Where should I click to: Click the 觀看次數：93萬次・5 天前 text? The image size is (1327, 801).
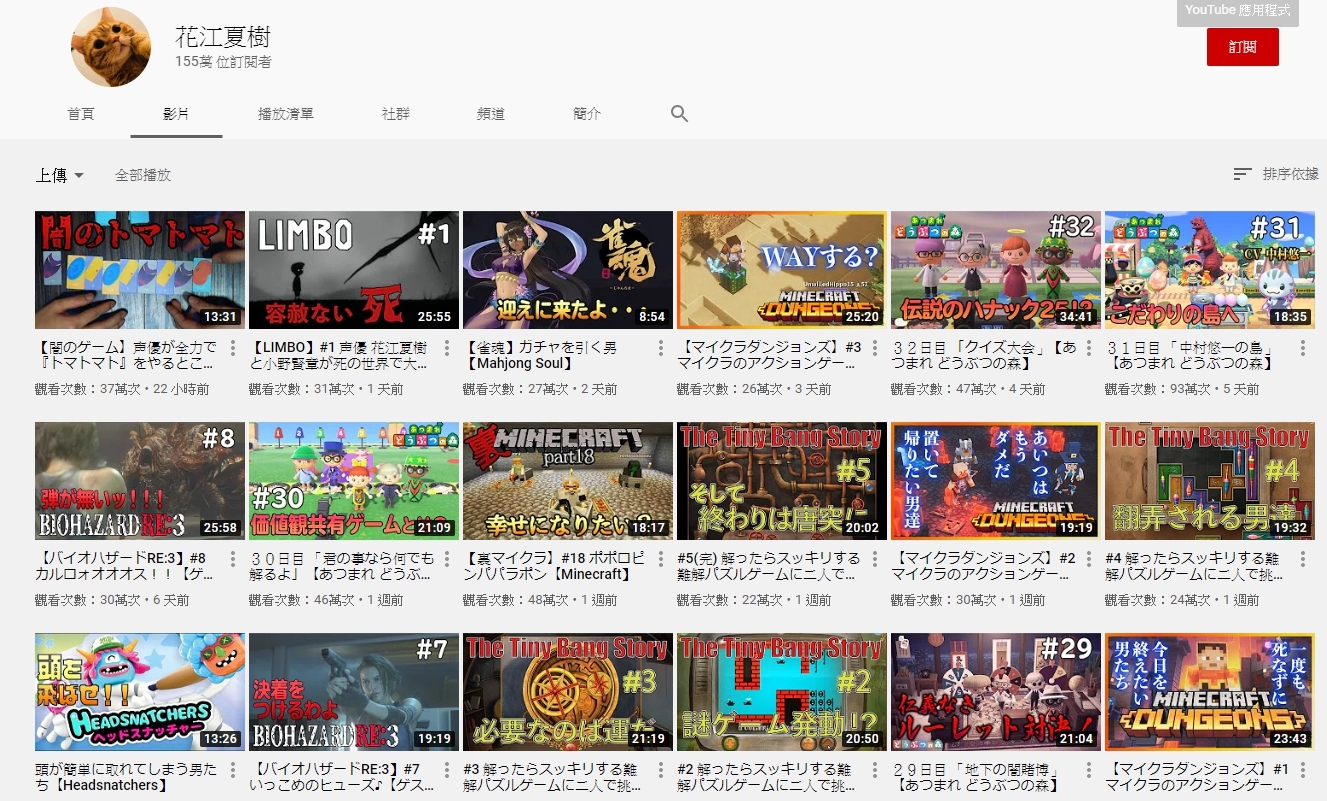coord(1183,390)
